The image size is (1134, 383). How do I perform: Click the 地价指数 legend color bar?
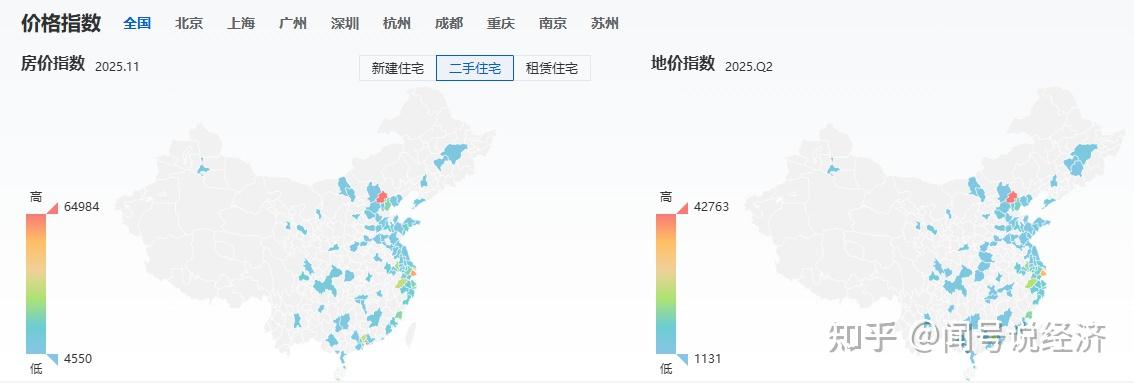coord(666,283)
